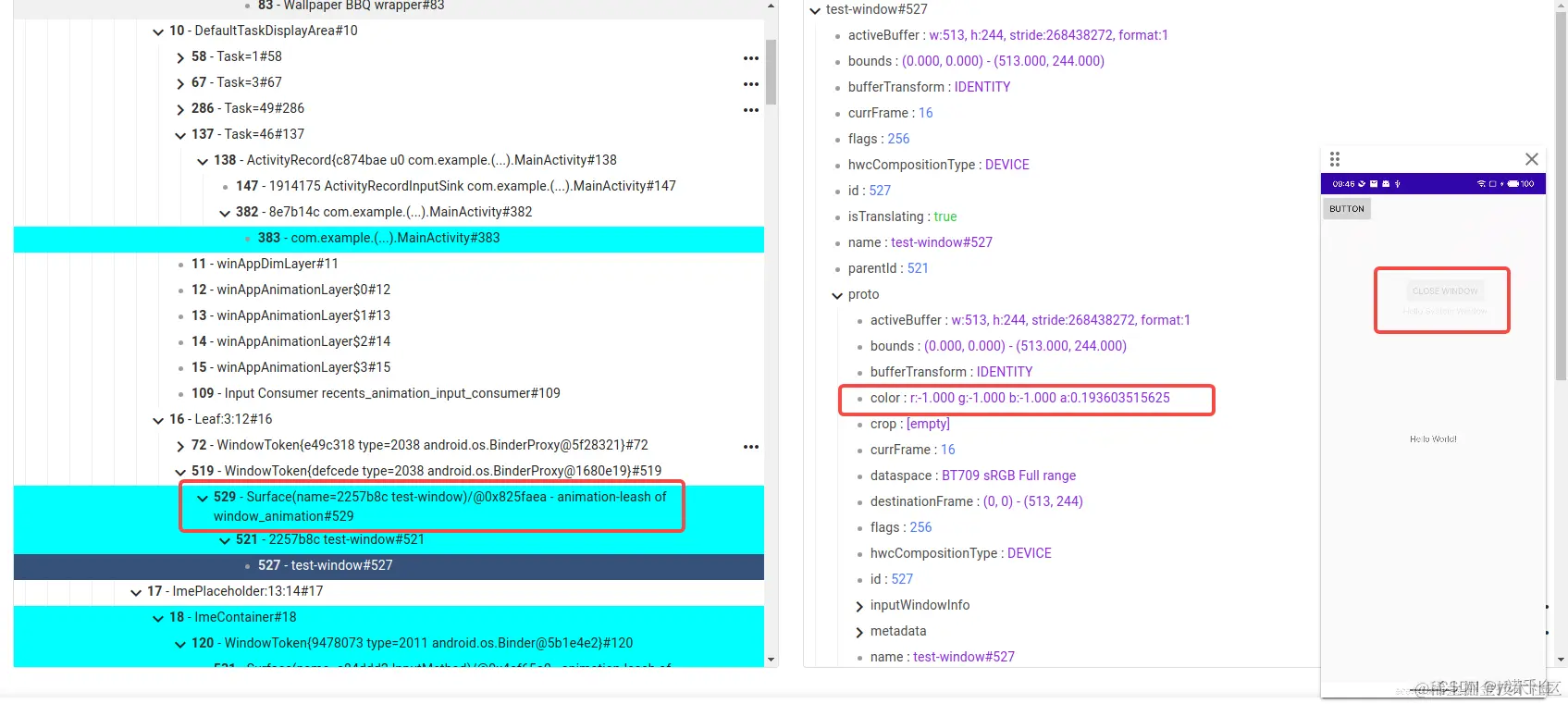
Task: Click the BUTTON in device preview
Action: click(x=1347, y=209)
